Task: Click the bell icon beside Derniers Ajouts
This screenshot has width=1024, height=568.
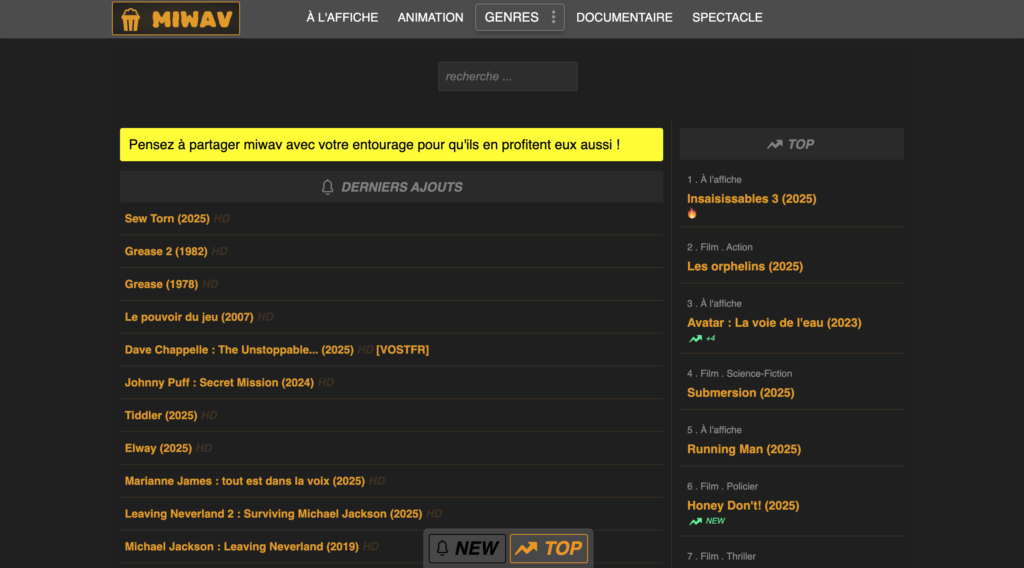Action: 327,187
